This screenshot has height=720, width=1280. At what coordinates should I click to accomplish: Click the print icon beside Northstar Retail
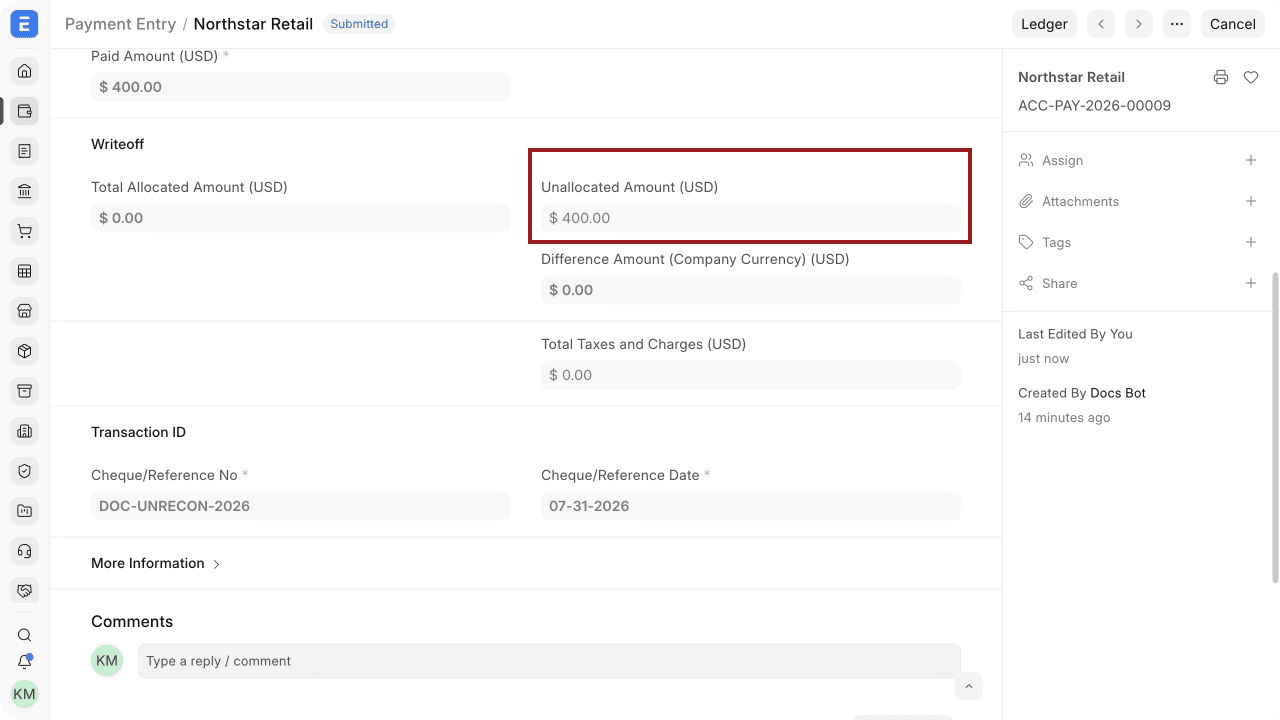pos(1221,77)
